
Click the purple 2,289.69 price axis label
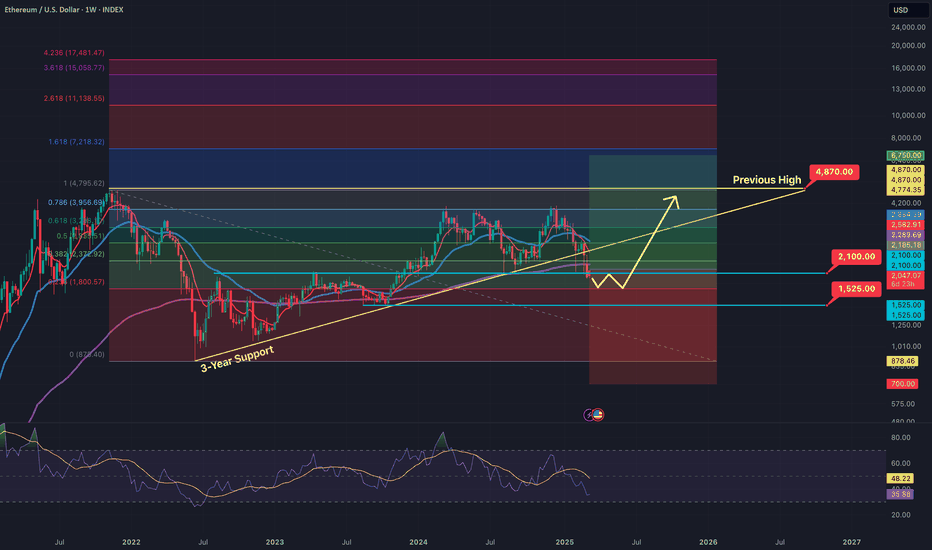pos(905,235)
